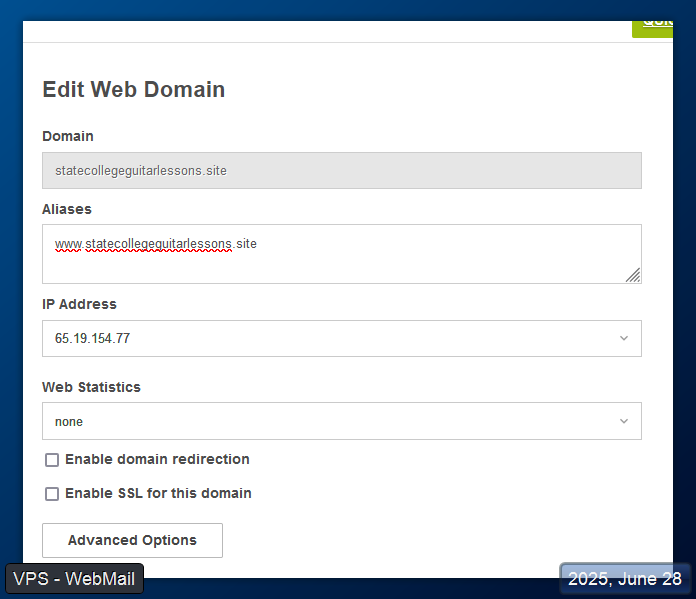Image resolution: width=696 pixels, height=599 pixels.
Task: Open the IP Address 65.19.154.77 dropdown
Action: [342, 338]
